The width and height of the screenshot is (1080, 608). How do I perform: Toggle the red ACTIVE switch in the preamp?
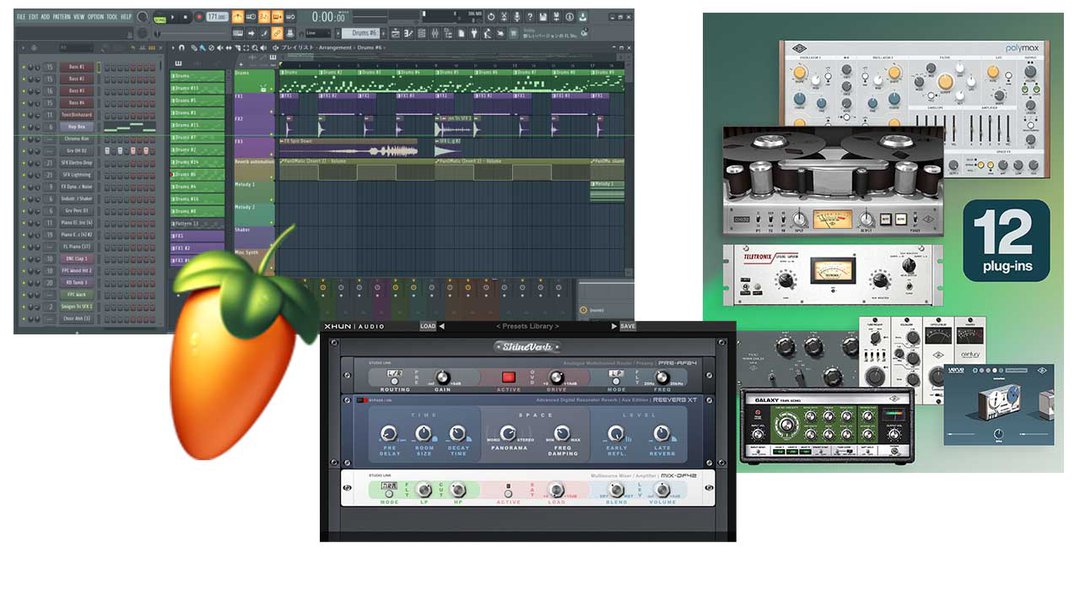[x=507, y=378]
